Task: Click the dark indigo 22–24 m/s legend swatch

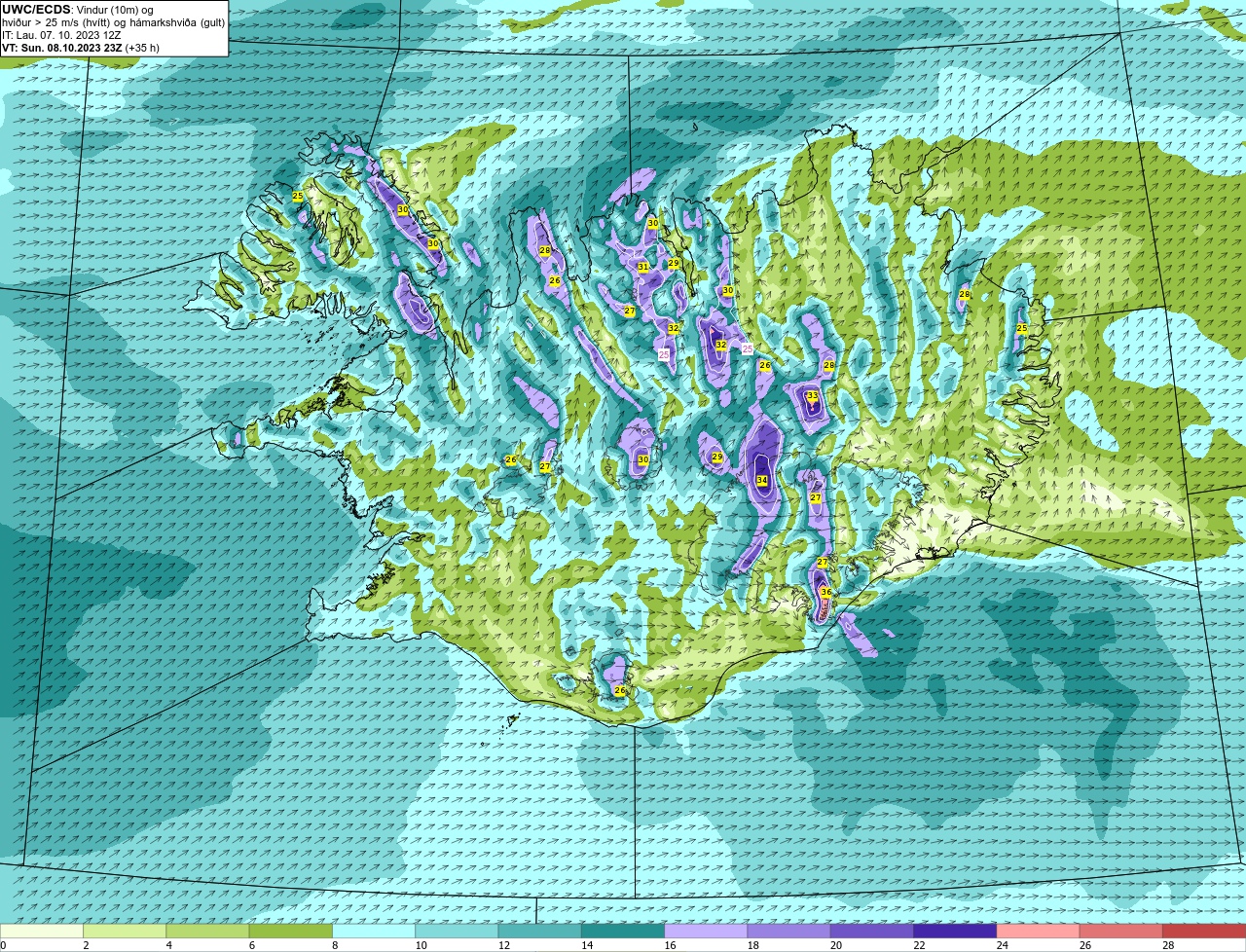Action: point(955,931)
